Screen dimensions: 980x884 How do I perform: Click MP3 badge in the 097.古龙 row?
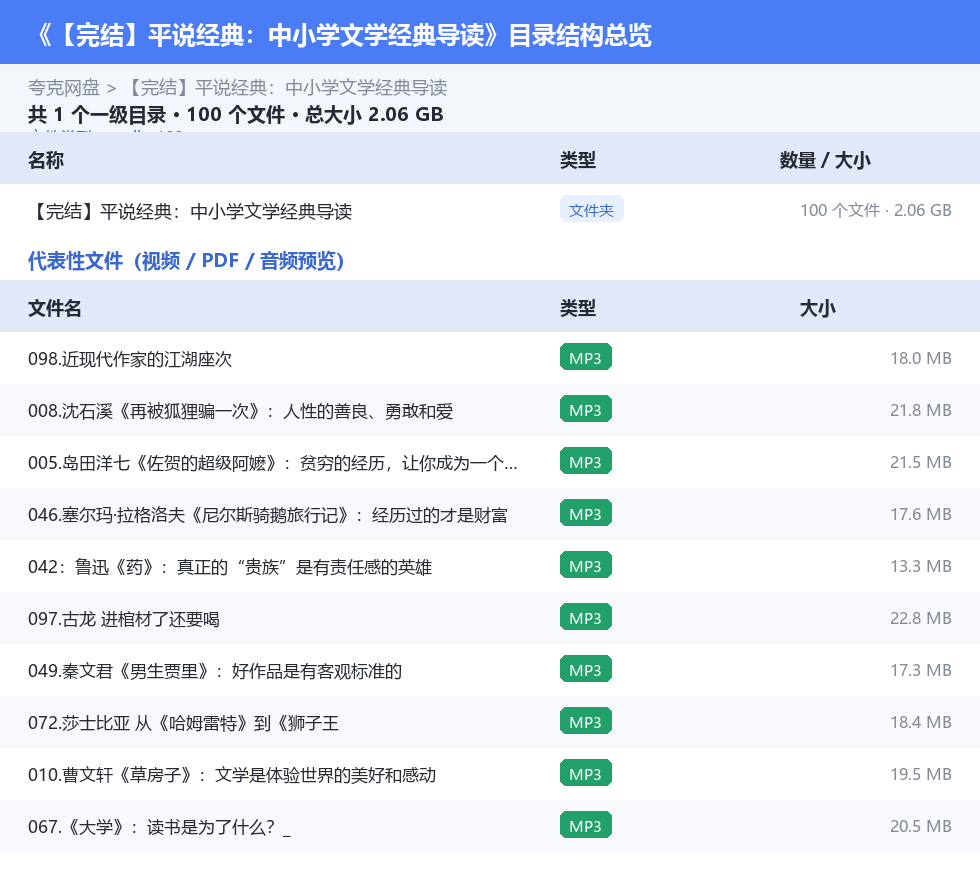tap(586, 617)
